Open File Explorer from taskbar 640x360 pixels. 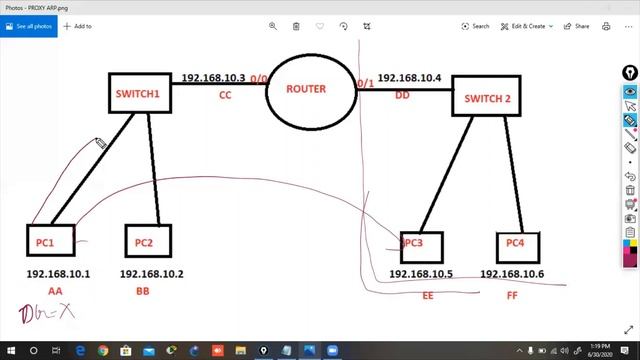240,351
